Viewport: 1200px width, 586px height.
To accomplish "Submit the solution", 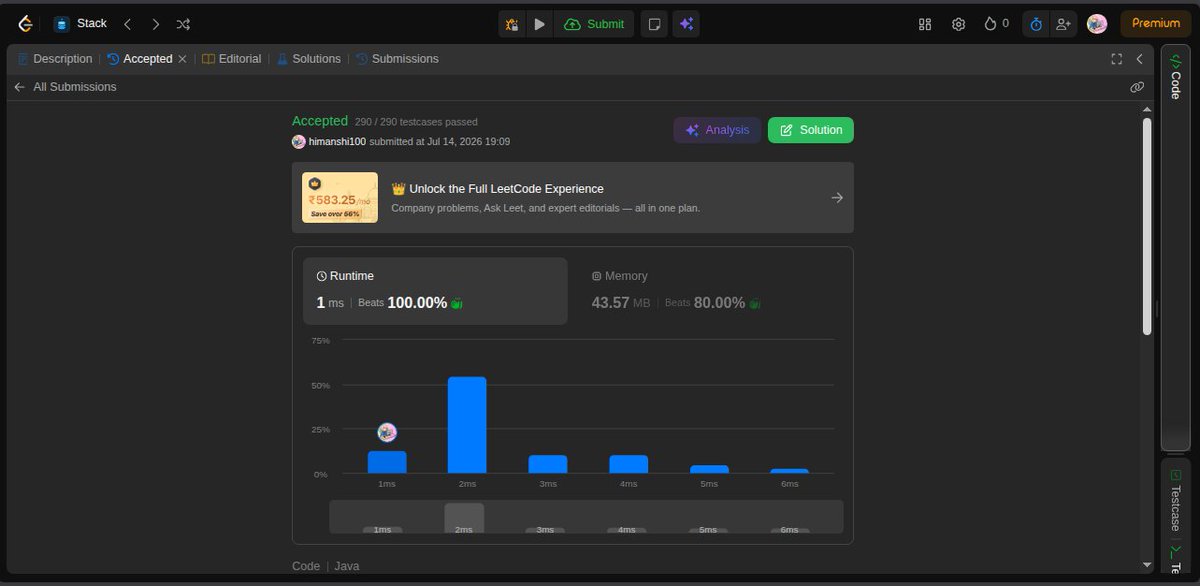I will [594, 24].
